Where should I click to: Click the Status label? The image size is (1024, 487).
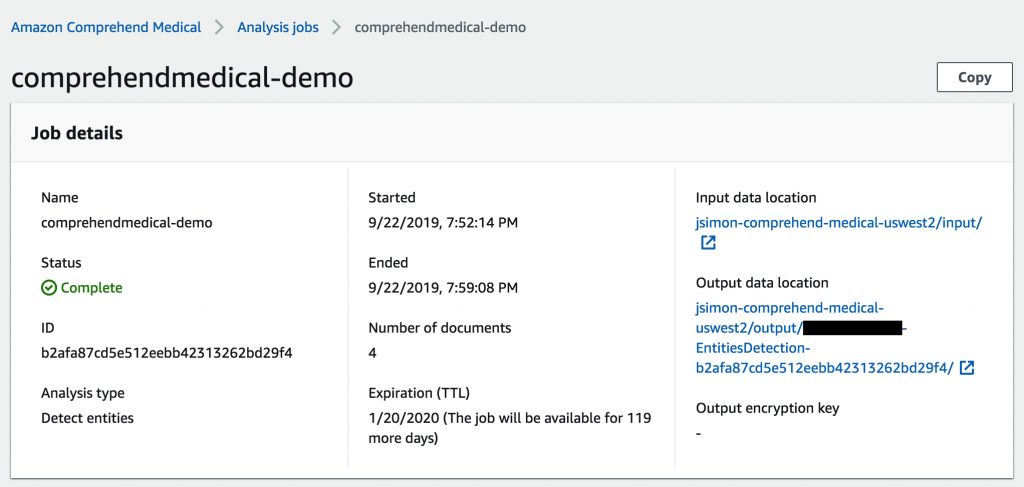pos(61,262)
